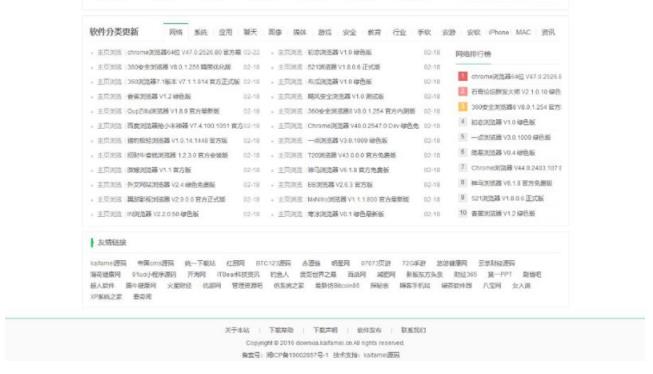This screenshot has width=653, height=374.
Task: Select the 媒体 tab
Action: (300, 32)
